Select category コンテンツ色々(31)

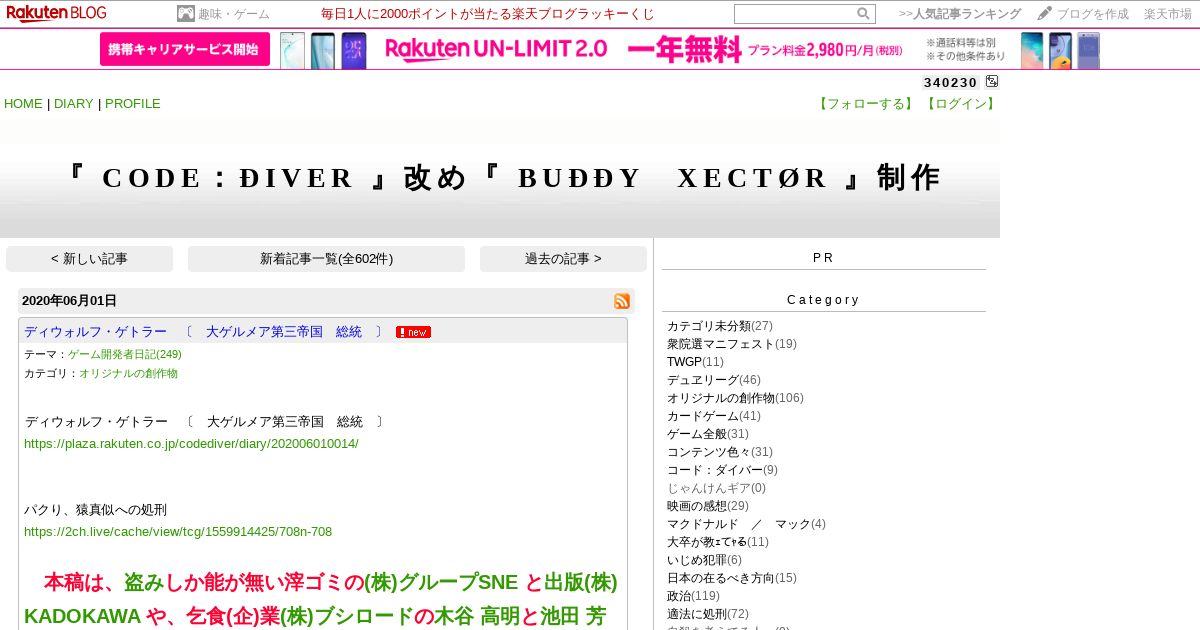(720, 452)
